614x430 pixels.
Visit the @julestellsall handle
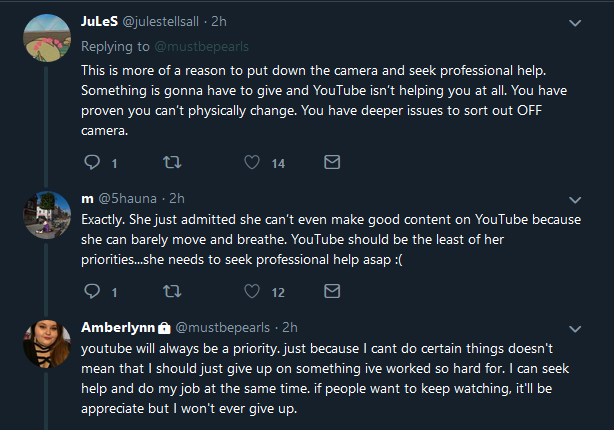click(x=161, y=22)
